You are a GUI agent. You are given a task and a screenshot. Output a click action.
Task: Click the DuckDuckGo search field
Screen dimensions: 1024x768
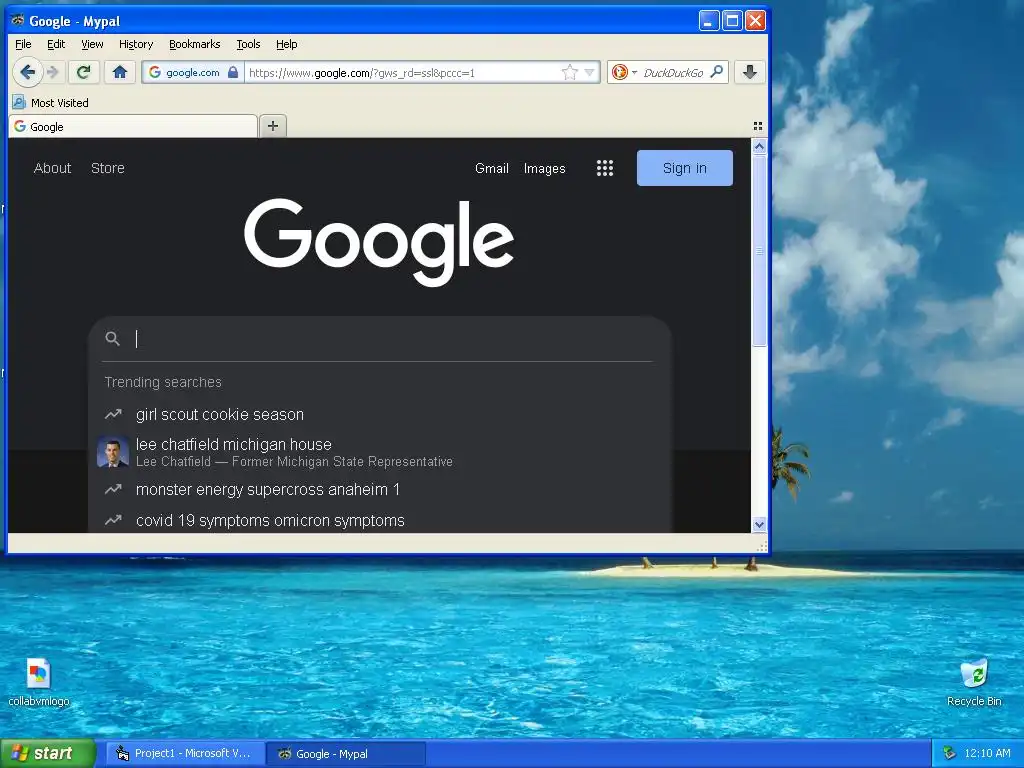(673, 72)
